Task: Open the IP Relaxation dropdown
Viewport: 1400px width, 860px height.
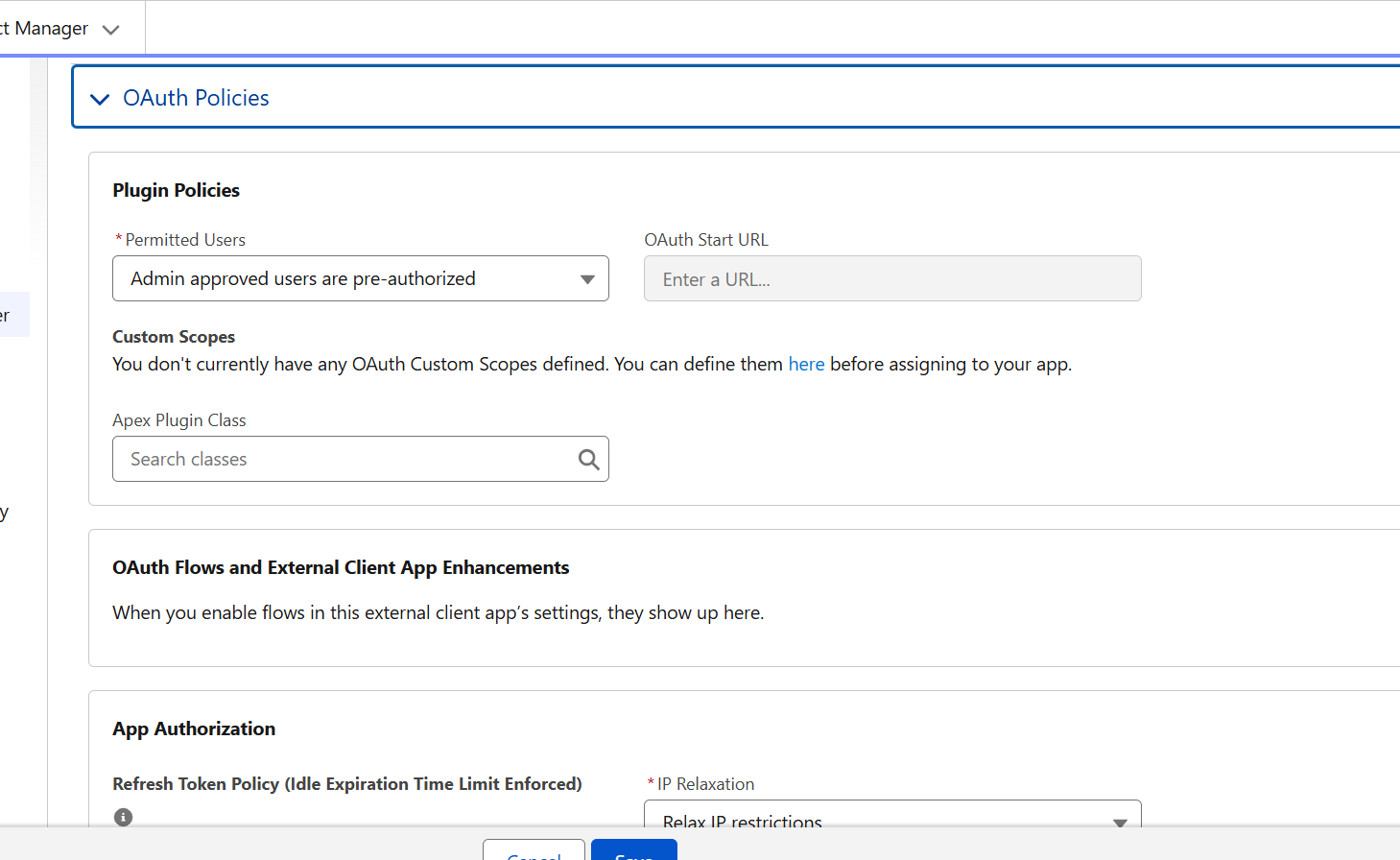Action: [x=892, y=816]
